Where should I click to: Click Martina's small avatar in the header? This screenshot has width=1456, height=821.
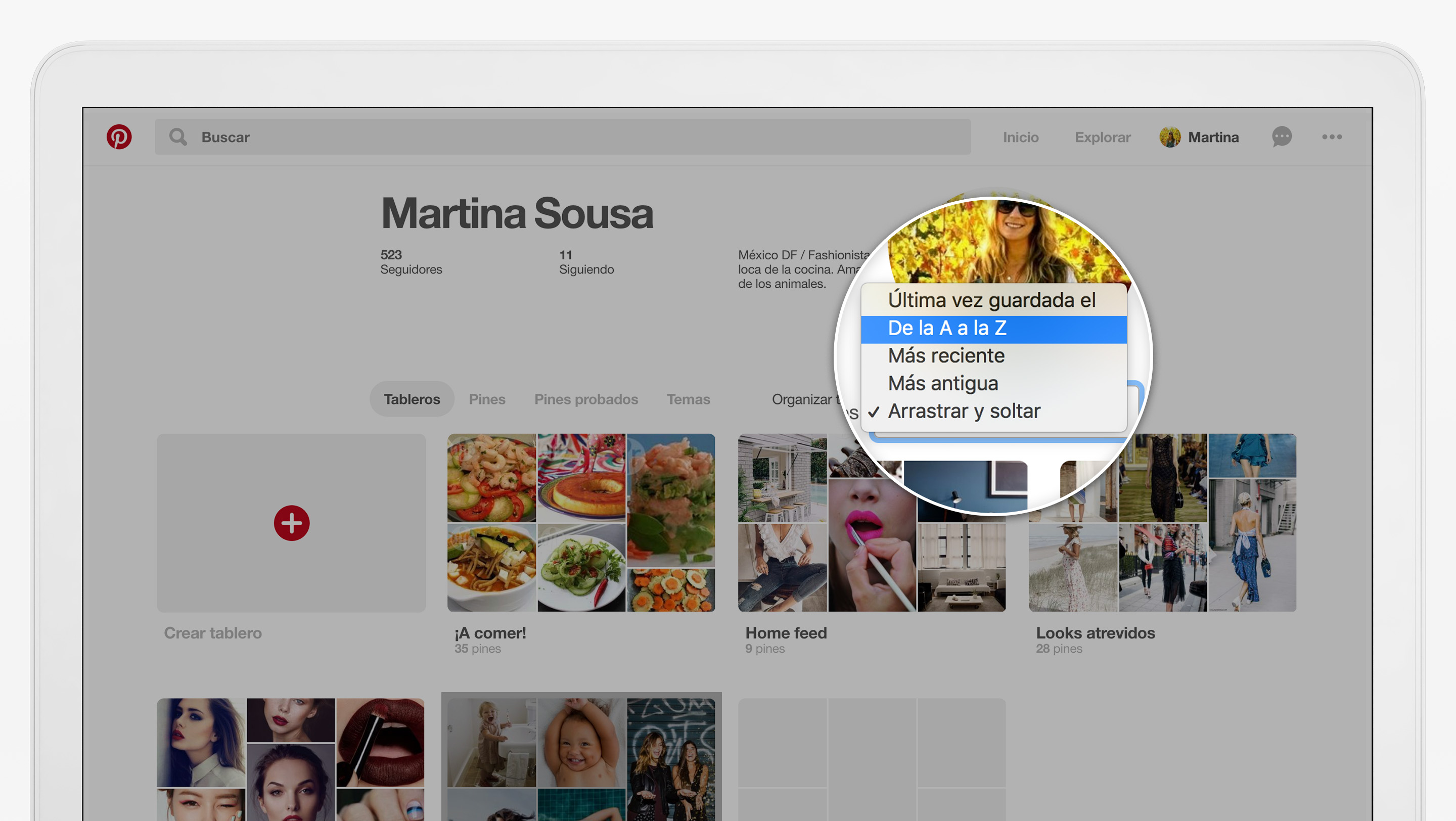coord(1169,136)
